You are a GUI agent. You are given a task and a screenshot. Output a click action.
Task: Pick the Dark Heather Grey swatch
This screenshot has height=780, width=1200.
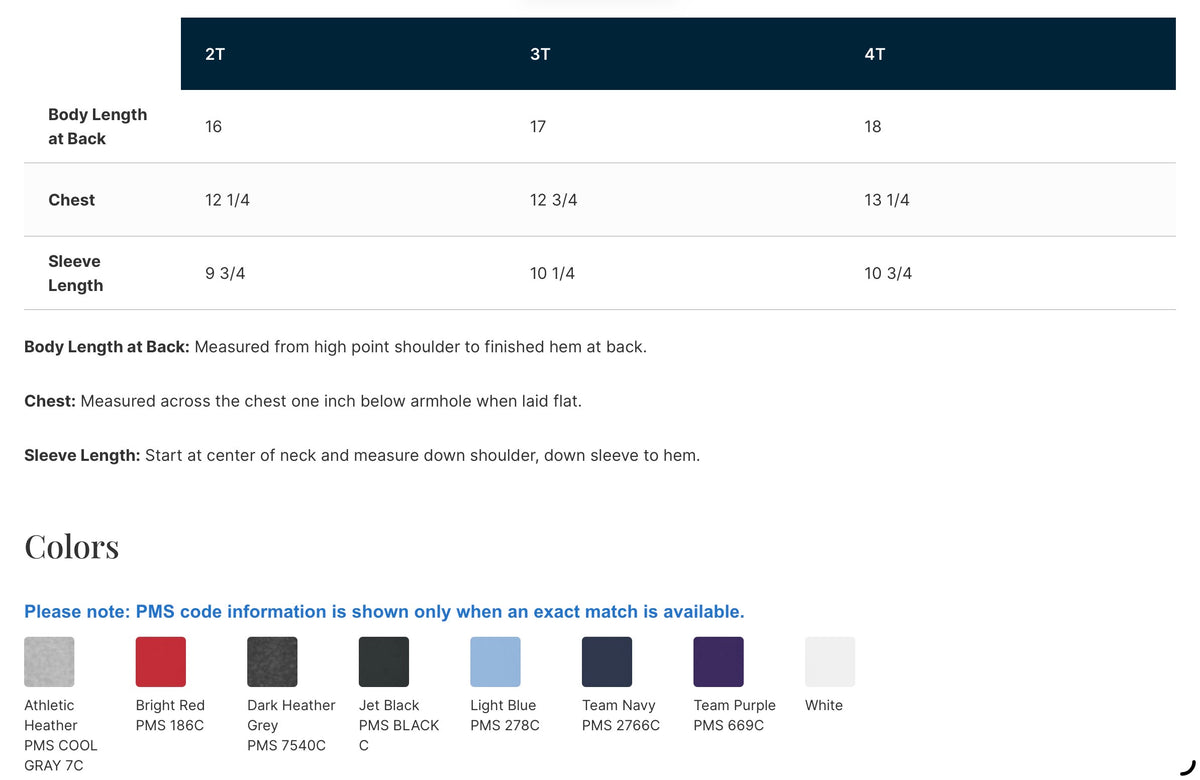272,662
